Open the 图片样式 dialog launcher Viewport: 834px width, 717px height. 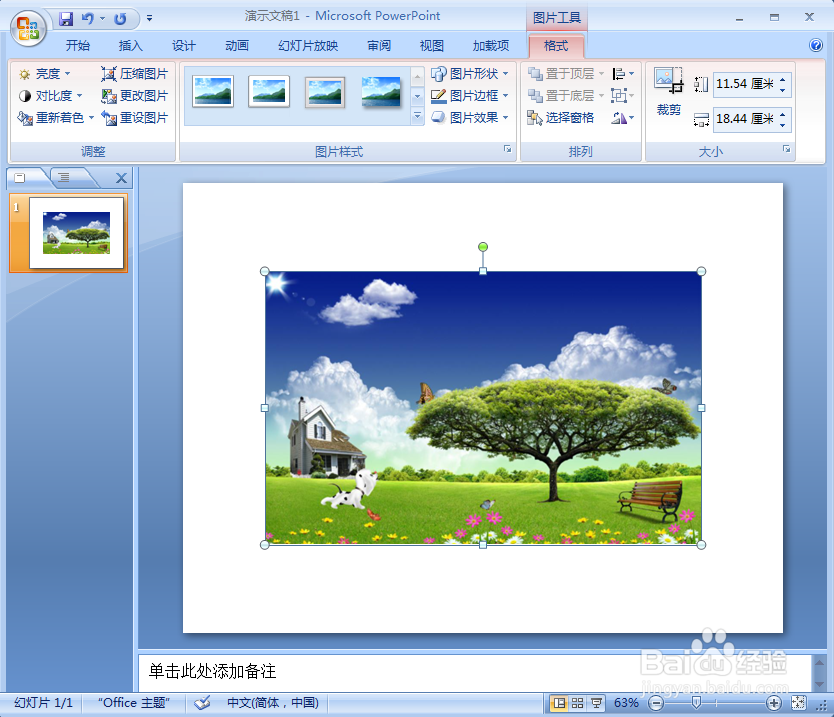[507, 149]
